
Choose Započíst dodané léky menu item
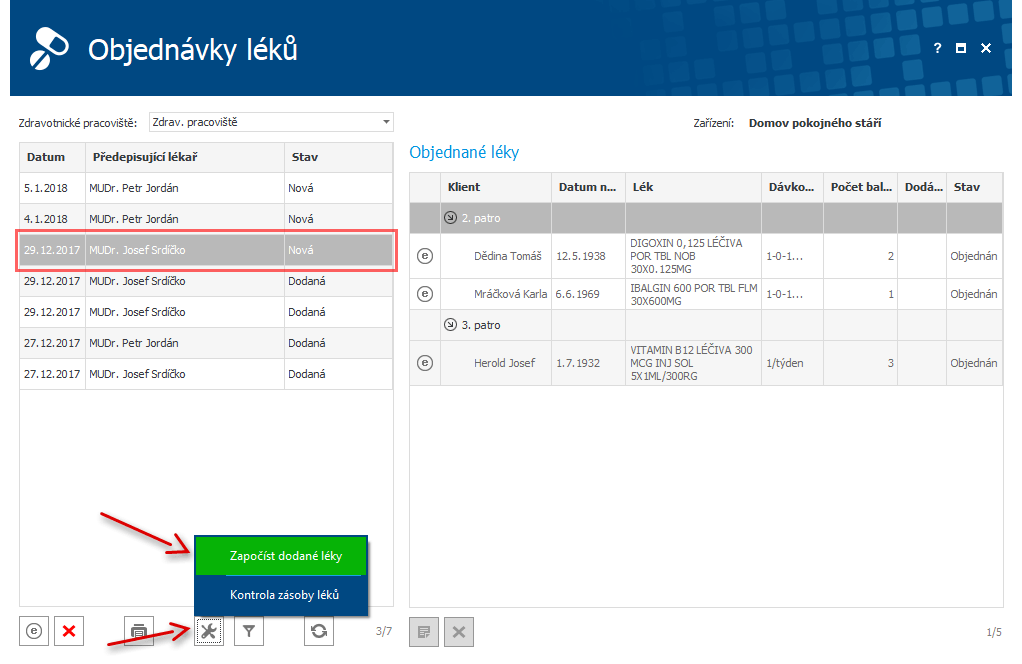[x=282, y=556]
